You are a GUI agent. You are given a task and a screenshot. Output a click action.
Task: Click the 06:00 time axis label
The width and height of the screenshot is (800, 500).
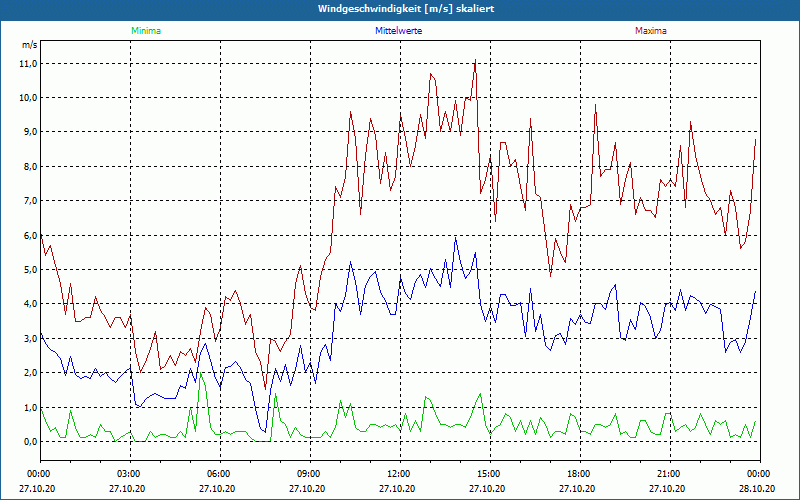[x=220, y=474]
